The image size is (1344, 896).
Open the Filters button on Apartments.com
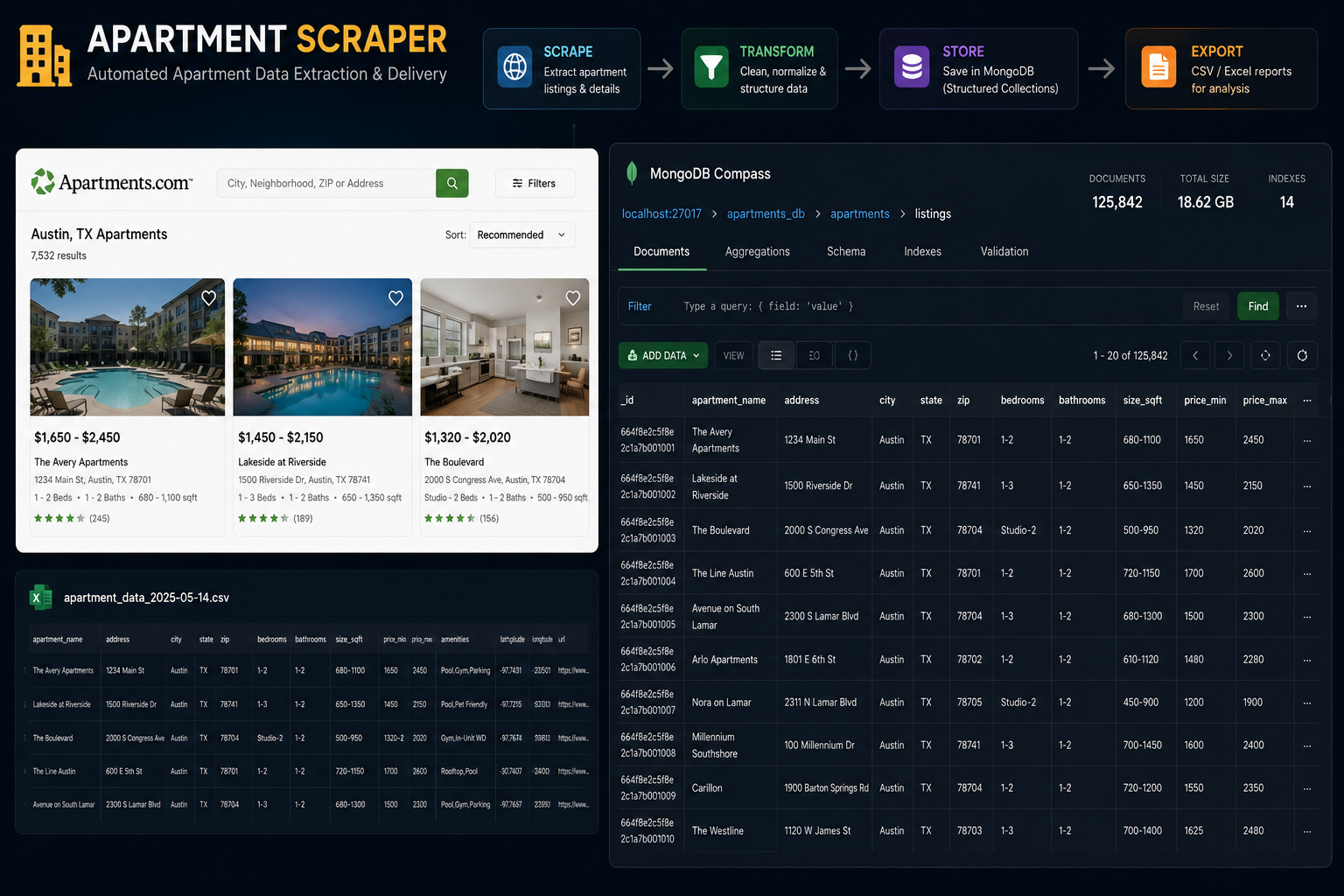tap(535, 183)
